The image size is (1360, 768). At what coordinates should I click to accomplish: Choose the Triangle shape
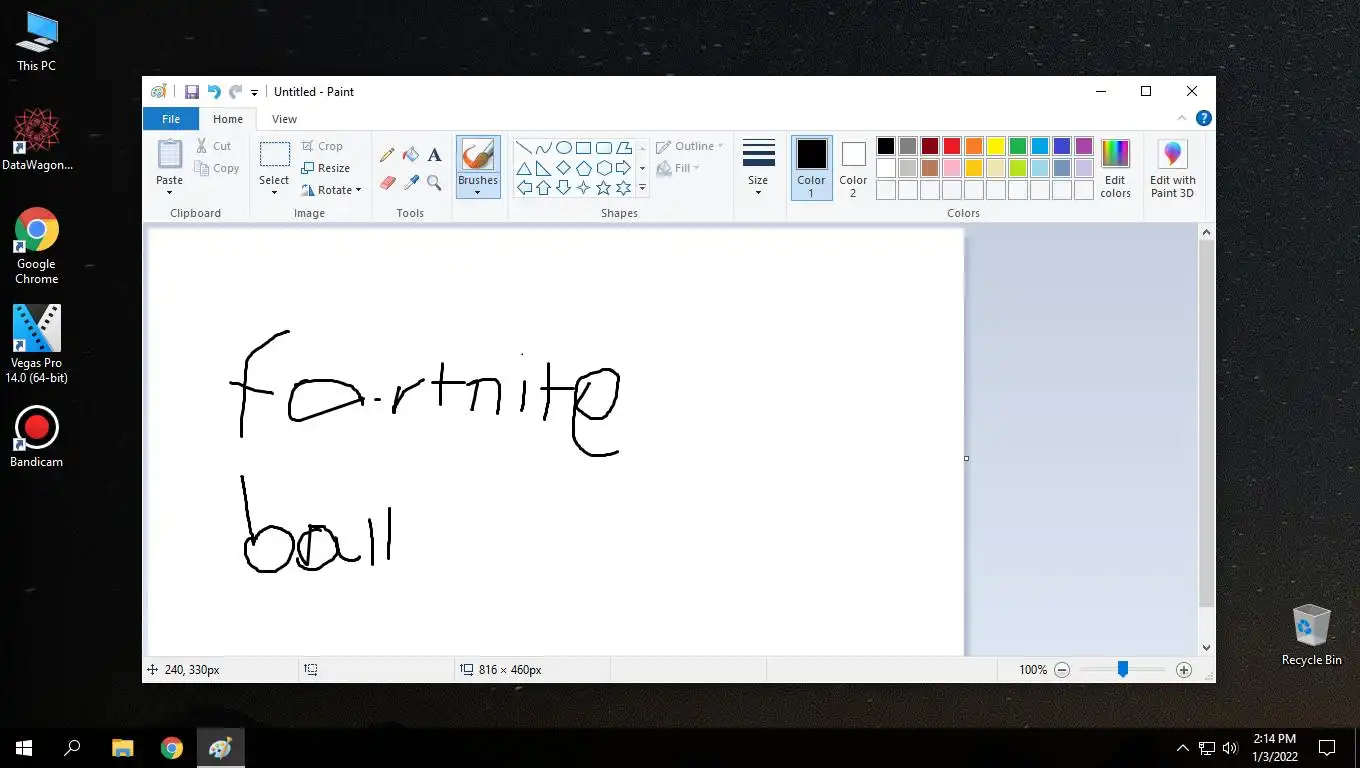coord(524,168)
